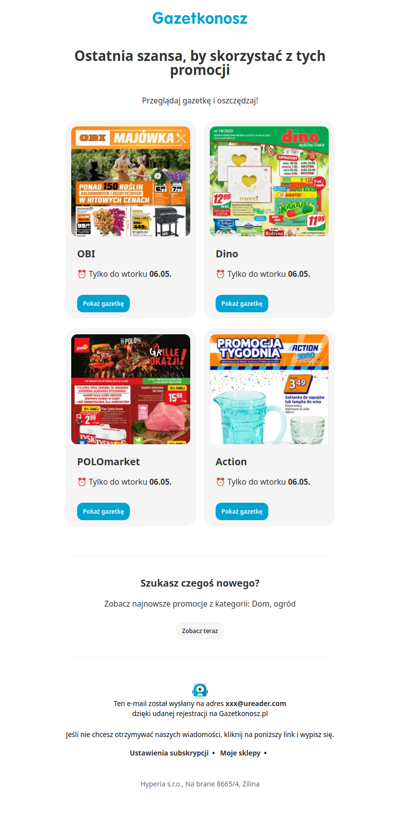Image resolution: width=400 pixels, height=818 pixels.
Task: Click the alarm clock icon under Dino
Action: tap(220, 274)
